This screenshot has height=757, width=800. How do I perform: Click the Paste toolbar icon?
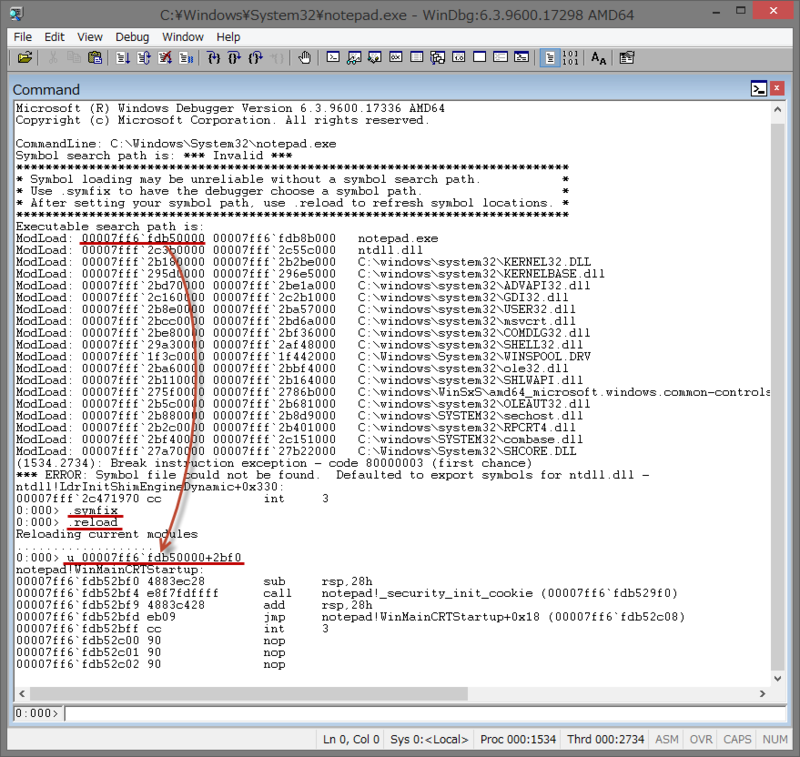95,58
